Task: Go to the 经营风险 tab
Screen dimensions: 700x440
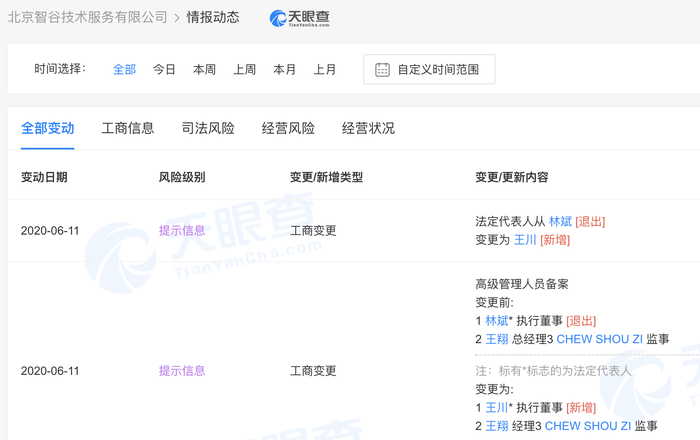Action: coord(288,128)
